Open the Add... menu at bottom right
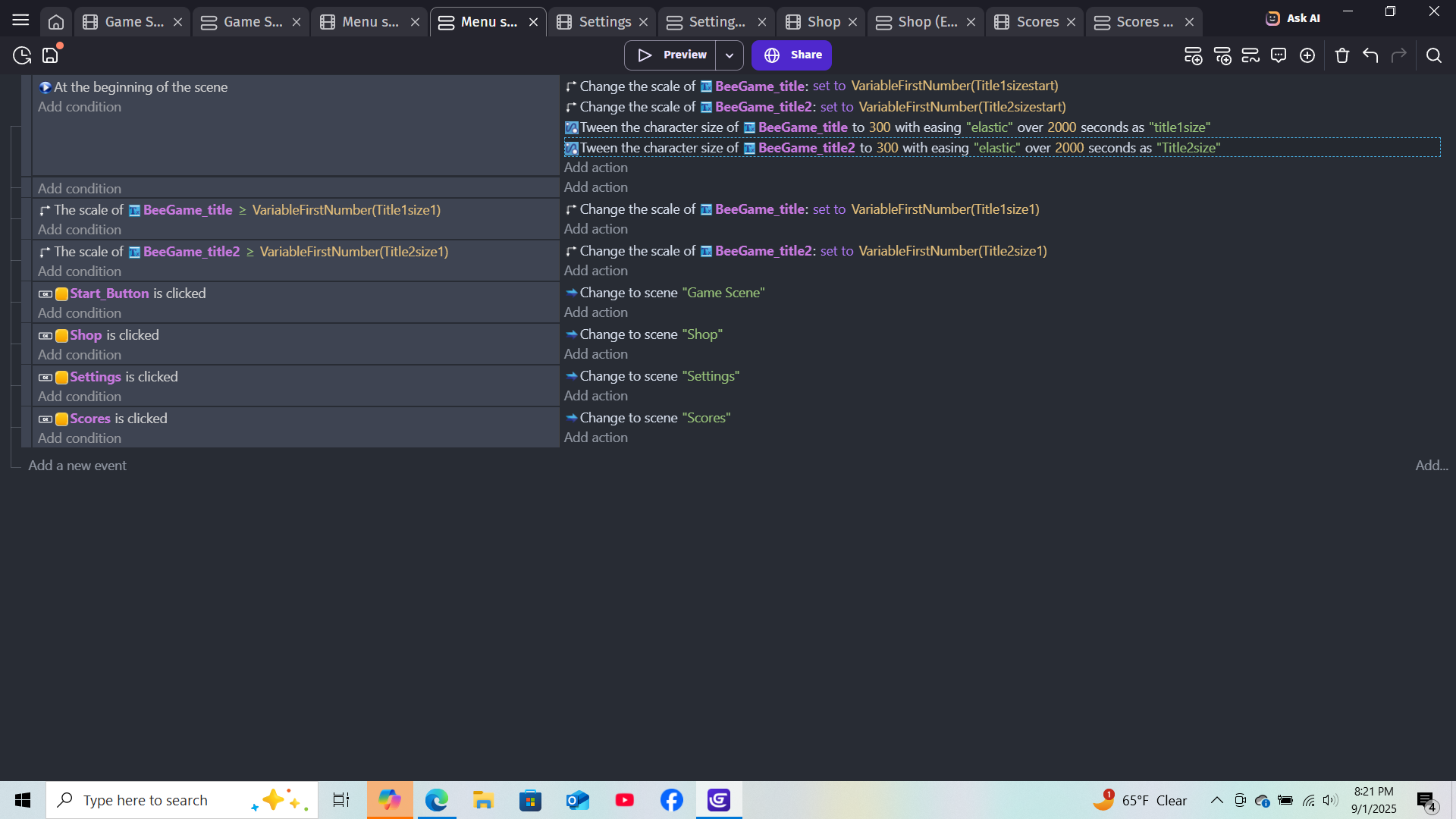1456x819 pixels. (1431, 466)
